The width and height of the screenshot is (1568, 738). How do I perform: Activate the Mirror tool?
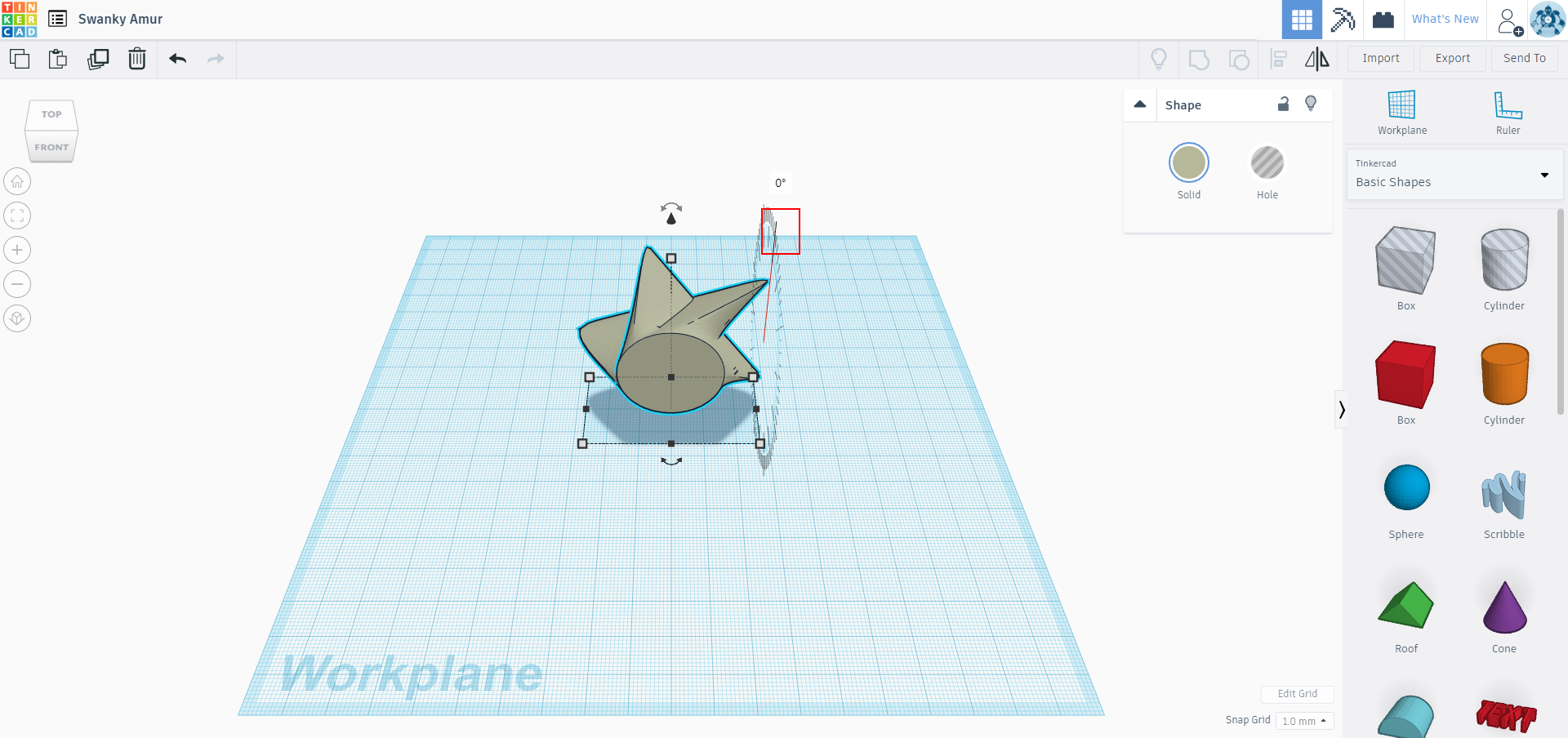(1316, 59)
